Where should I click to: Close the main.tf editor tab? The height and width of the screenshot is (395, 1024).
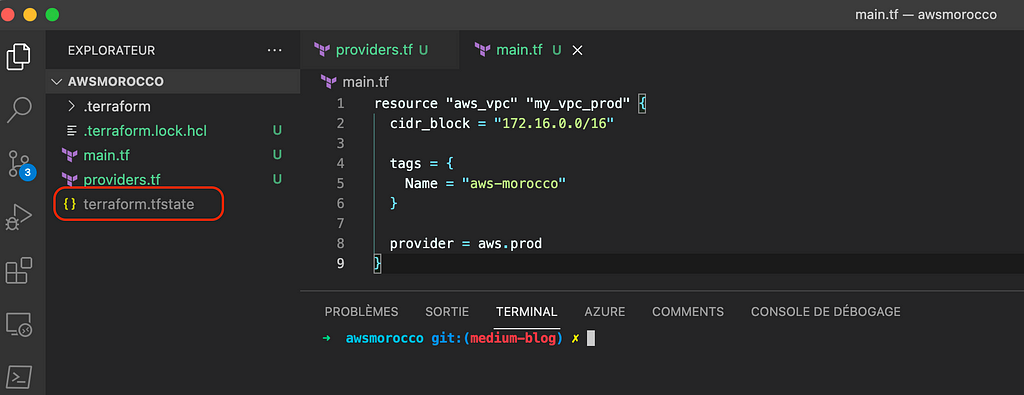(577, 50)
